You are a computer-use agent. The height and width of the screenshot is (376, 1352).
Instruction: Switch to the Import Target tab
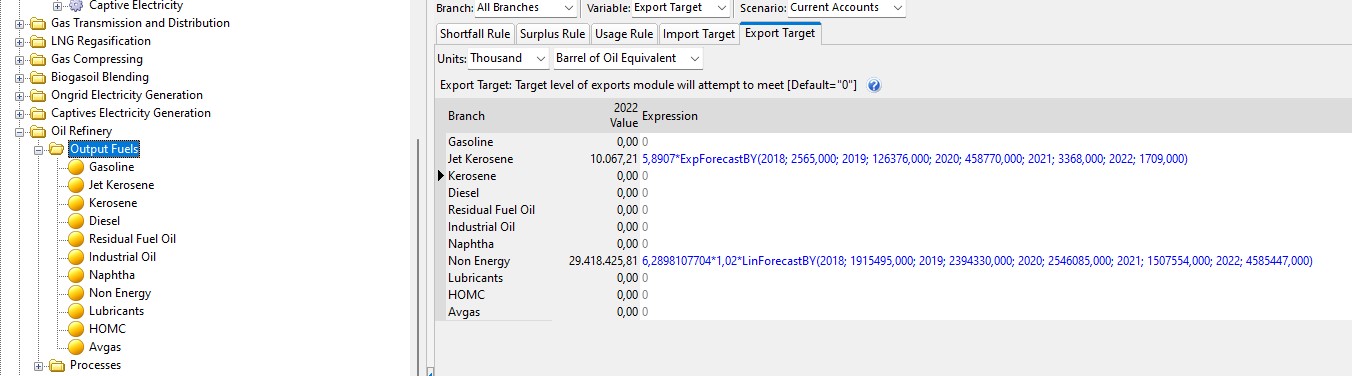click(698, 34)
